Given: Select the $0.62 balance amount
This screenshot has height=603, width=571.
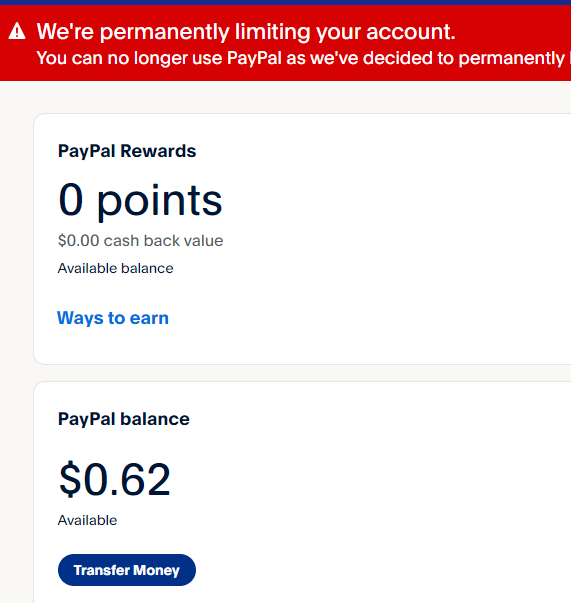Looking at the screenshot, I should tap(115, 480).
